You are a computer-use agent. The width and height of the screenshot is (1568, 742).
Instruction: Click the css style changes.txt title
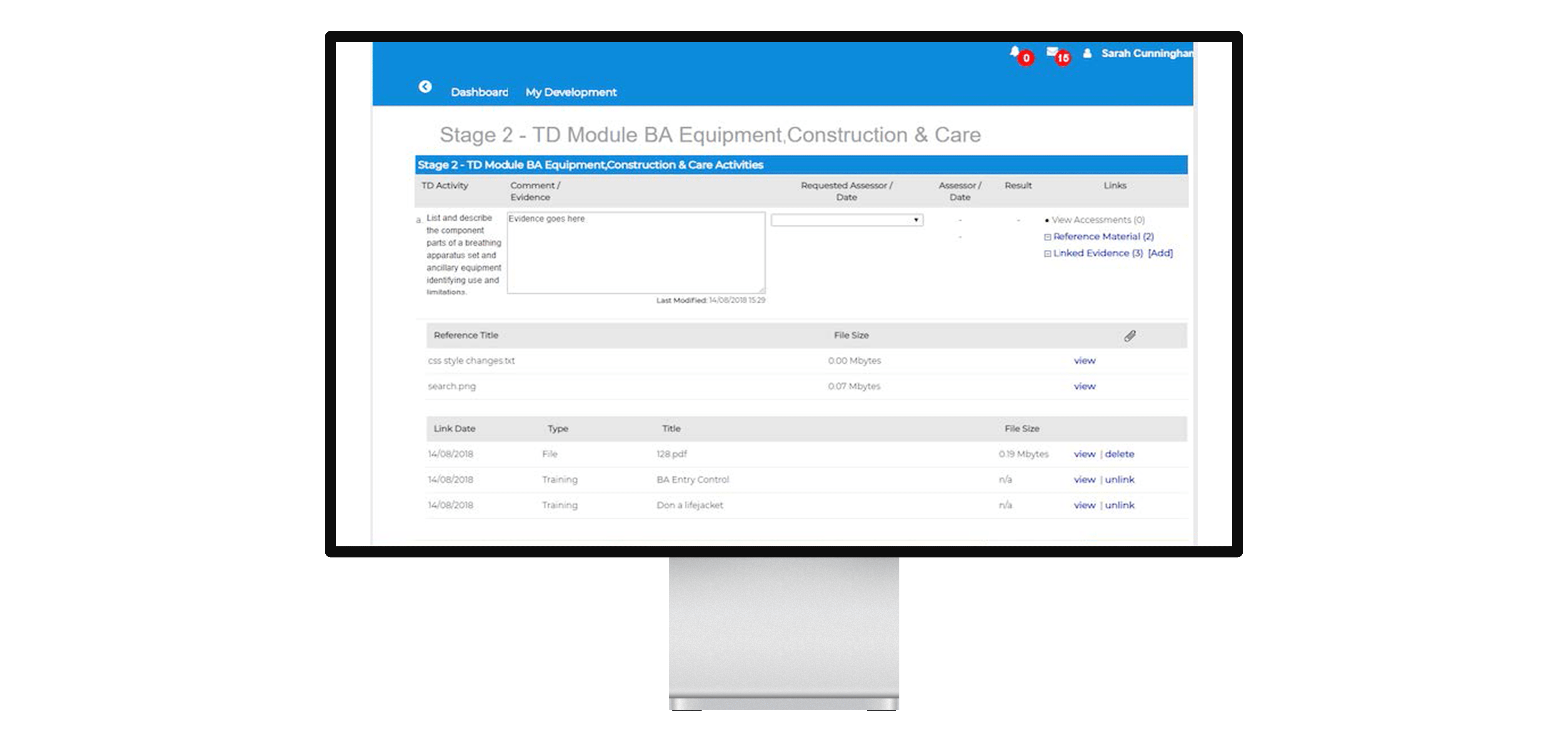pos(471,361)
